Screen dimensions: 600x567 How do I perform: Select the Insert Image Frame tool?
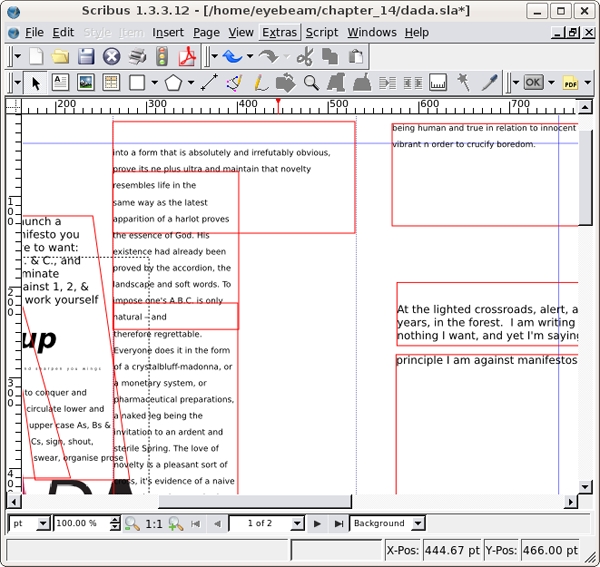[86, 83]
